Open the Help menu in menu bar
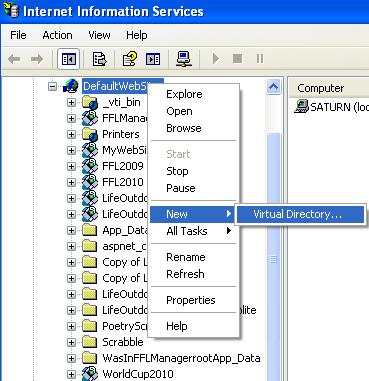 click(137, 35)
